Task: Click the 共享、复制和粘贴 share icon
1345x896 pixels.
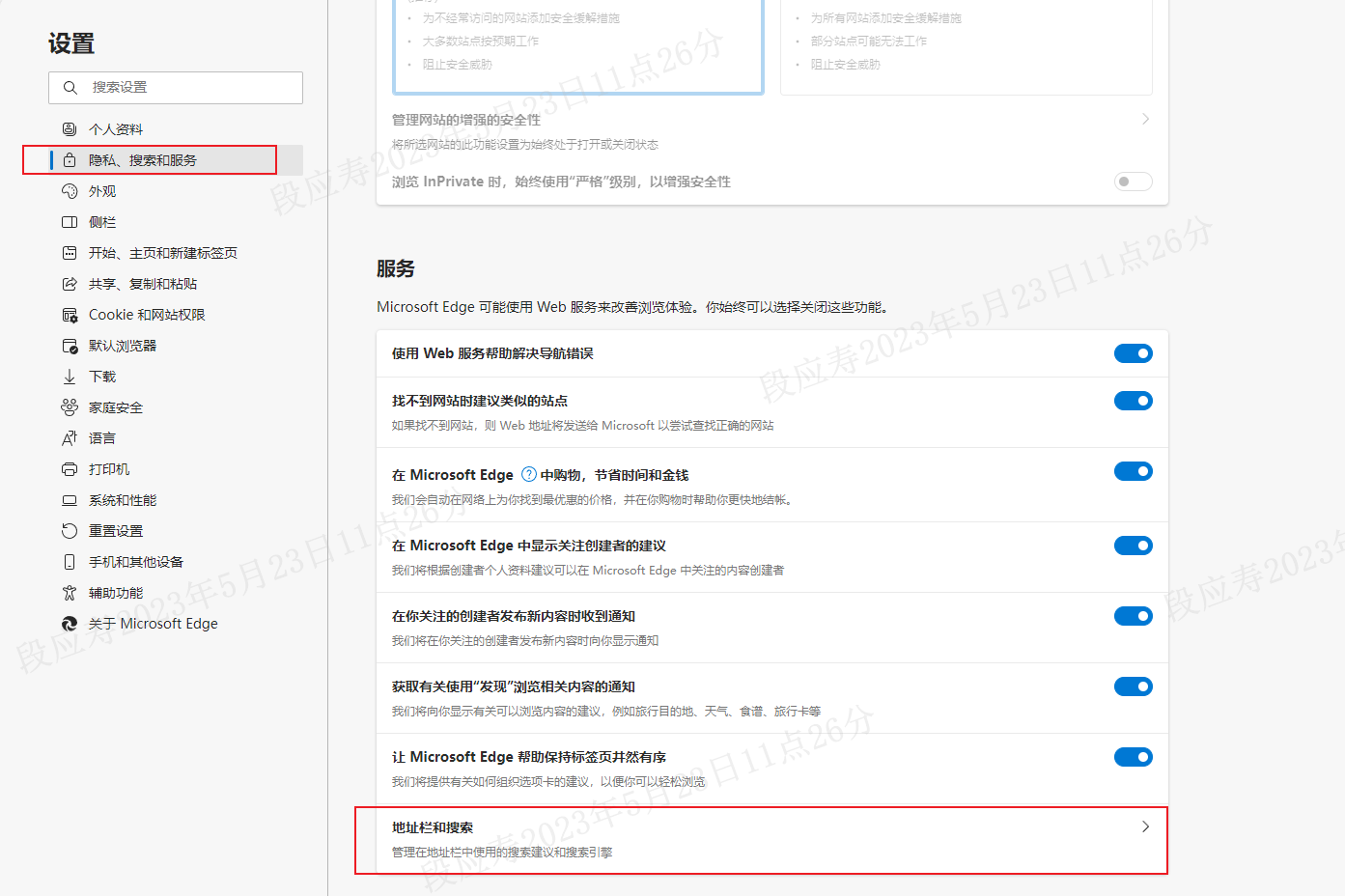Action: [x=70, y=284]
